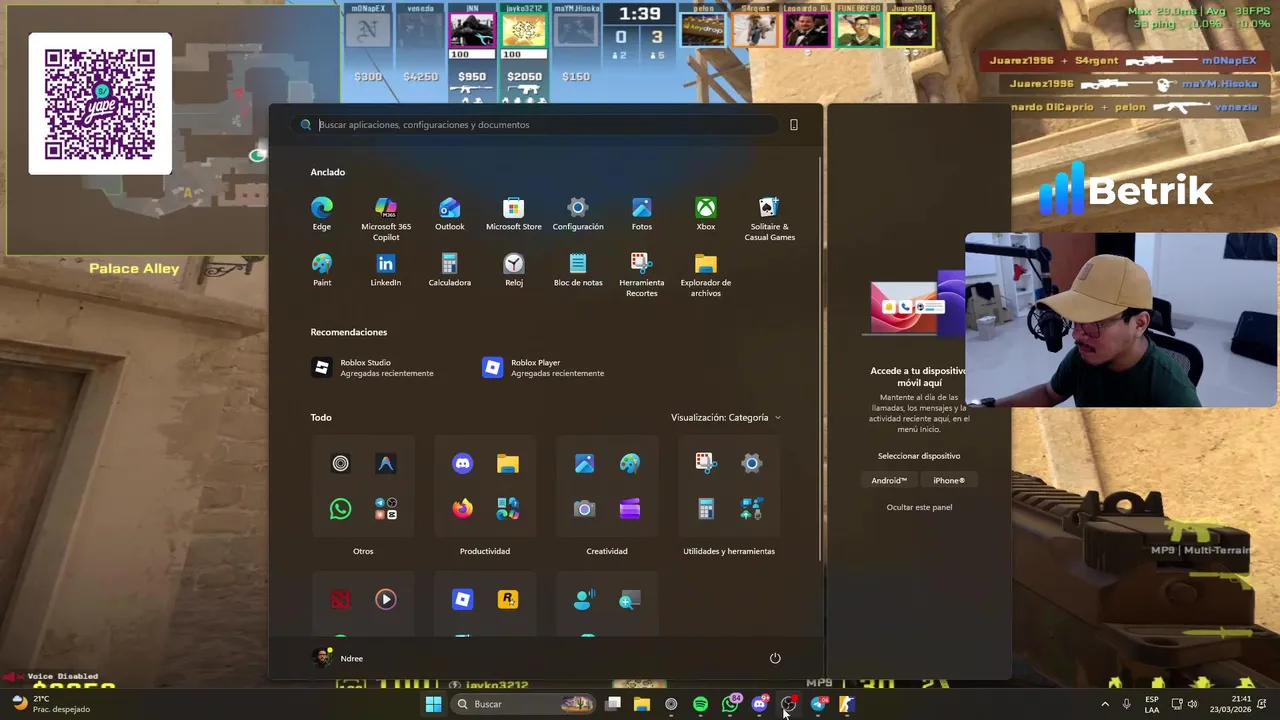Screen dimensions: 1280x720
Task: Click the Ocultar este panel link
Action: click(919, 507)
